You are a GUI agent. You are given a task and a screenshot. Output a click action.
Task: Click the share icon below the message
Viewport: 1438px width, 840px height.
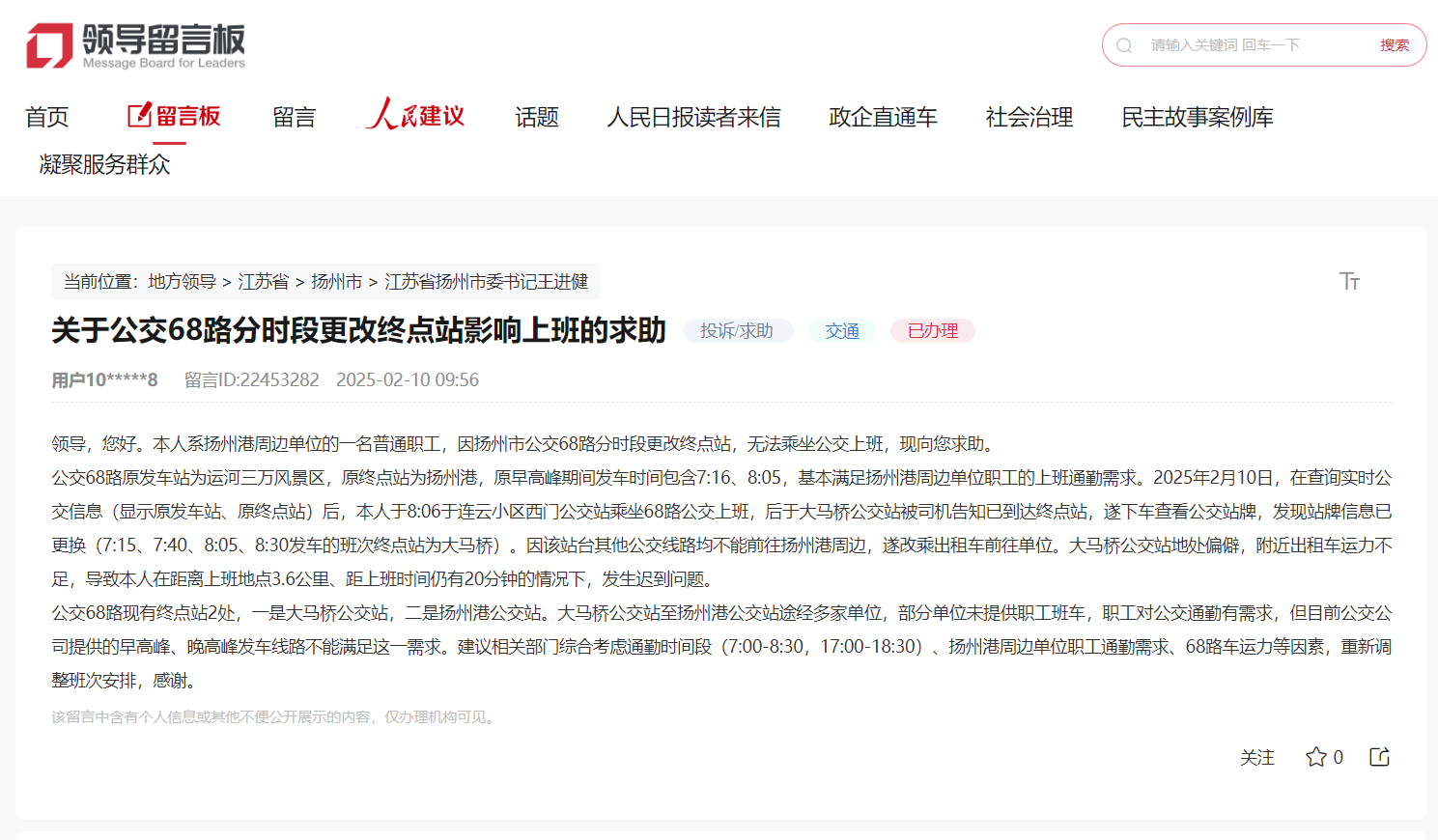click(1379, 757)
